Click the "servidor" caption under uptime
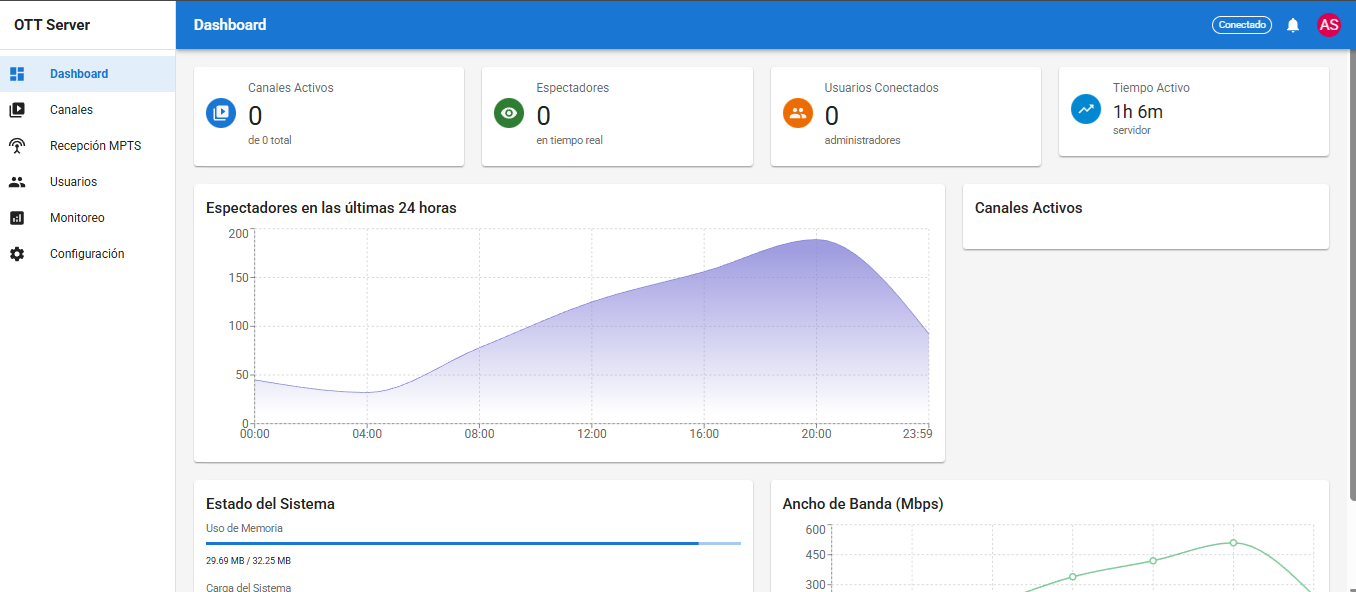 click(1132, 130)
